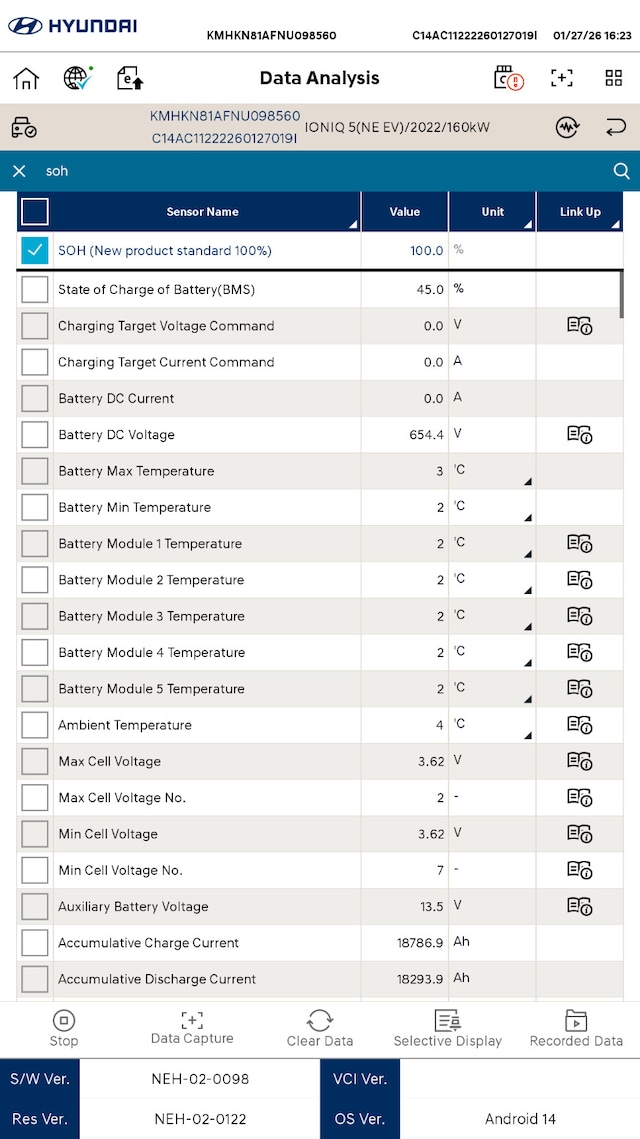Open Selective Display in bottom bar
The image size is (640, 1139).
pos(447,1028)
